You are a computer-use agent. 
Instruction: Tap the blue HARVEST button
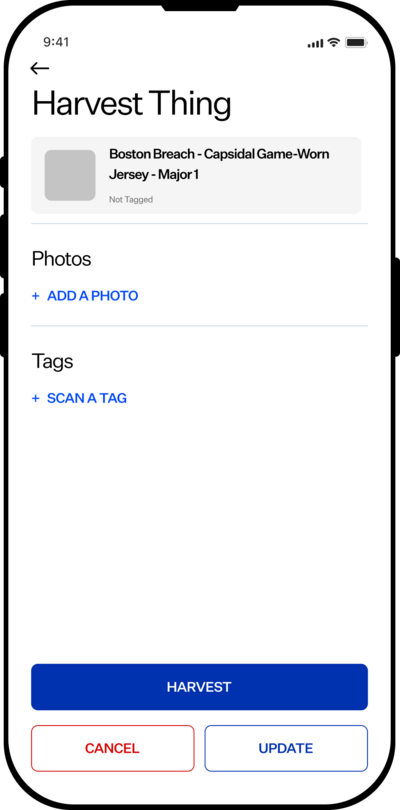point(199,687)
